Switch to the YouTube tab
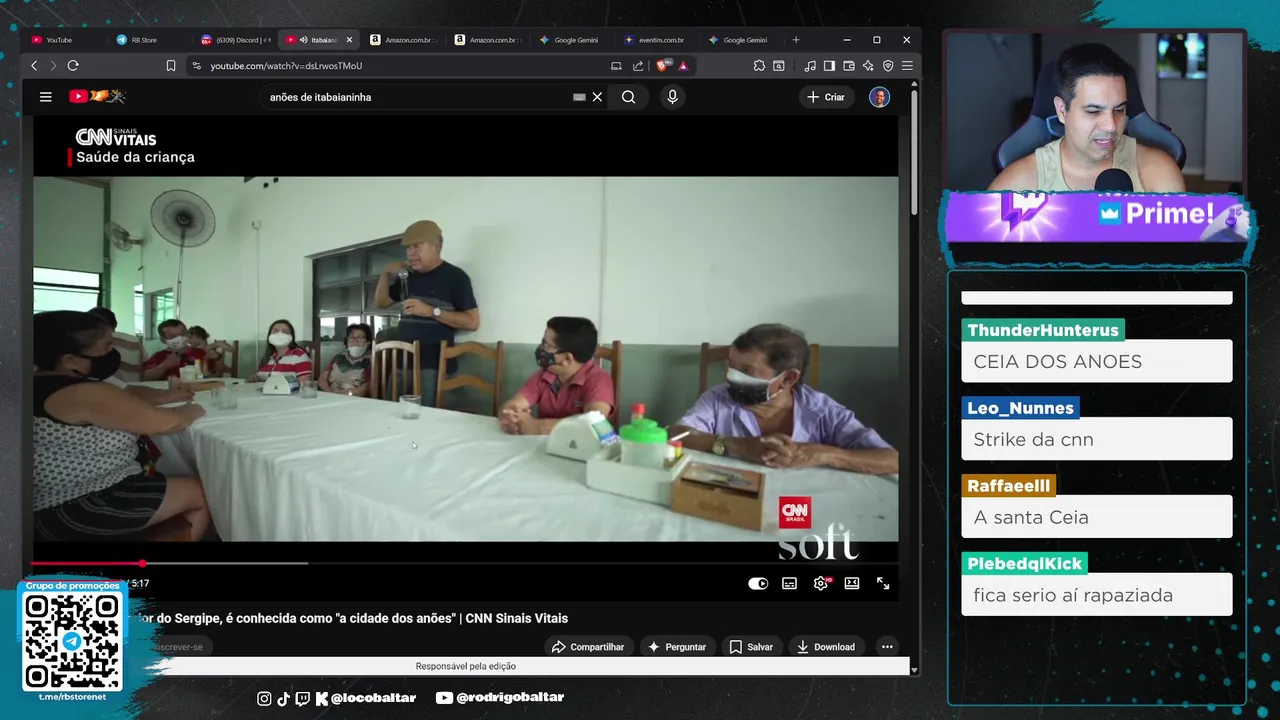Viewport: 1280px width, 720px height. (60, 40)
